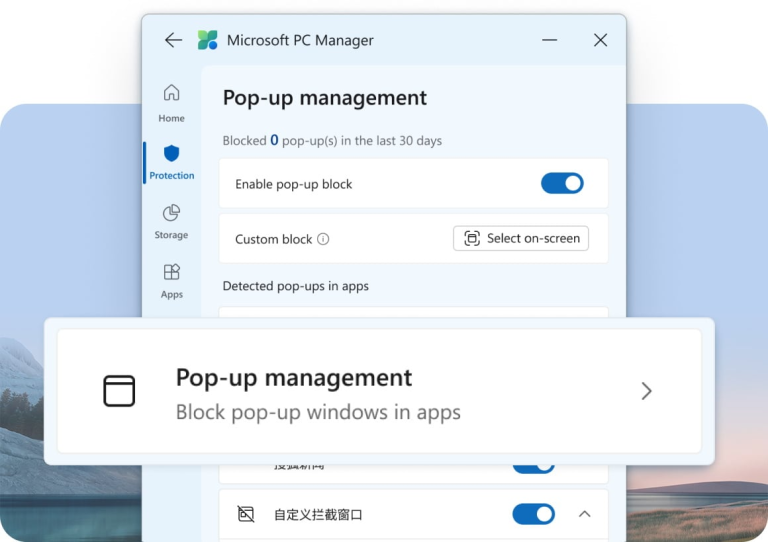This screenshot has width=768, height=542.
Task: Go back using the back arrow
Action: (173, 40)
